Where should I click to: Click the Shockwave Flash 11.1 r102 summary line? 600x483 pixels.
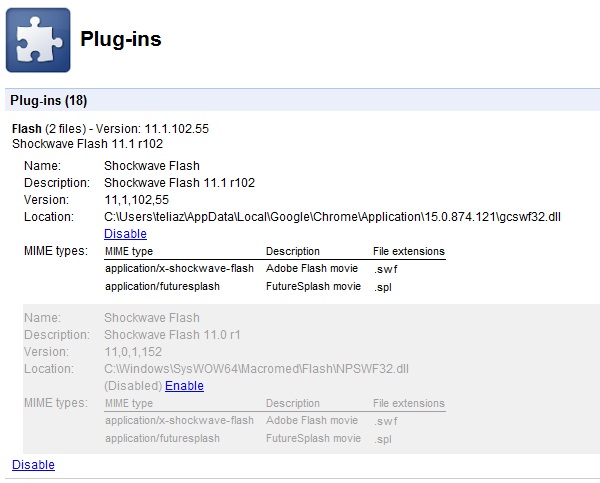tap(88, 144)
